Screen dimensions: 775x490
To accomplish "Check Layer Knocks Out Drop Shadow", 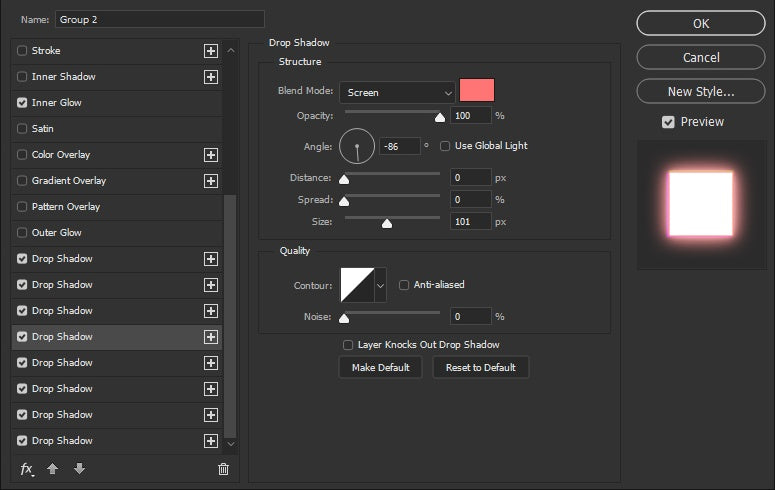I will click(348, 345).
